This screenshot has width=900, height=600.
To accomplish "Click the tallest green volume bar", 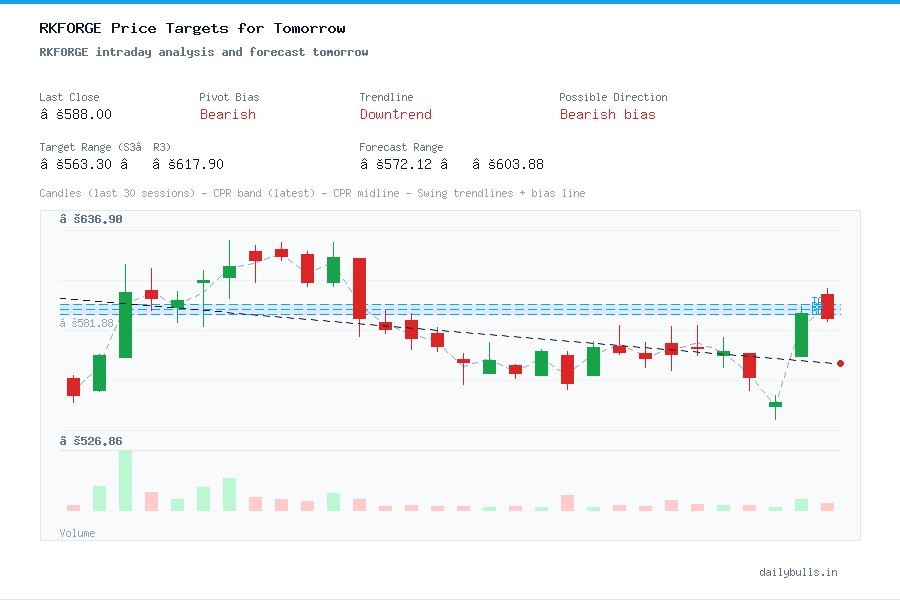I will pos(125,481).
